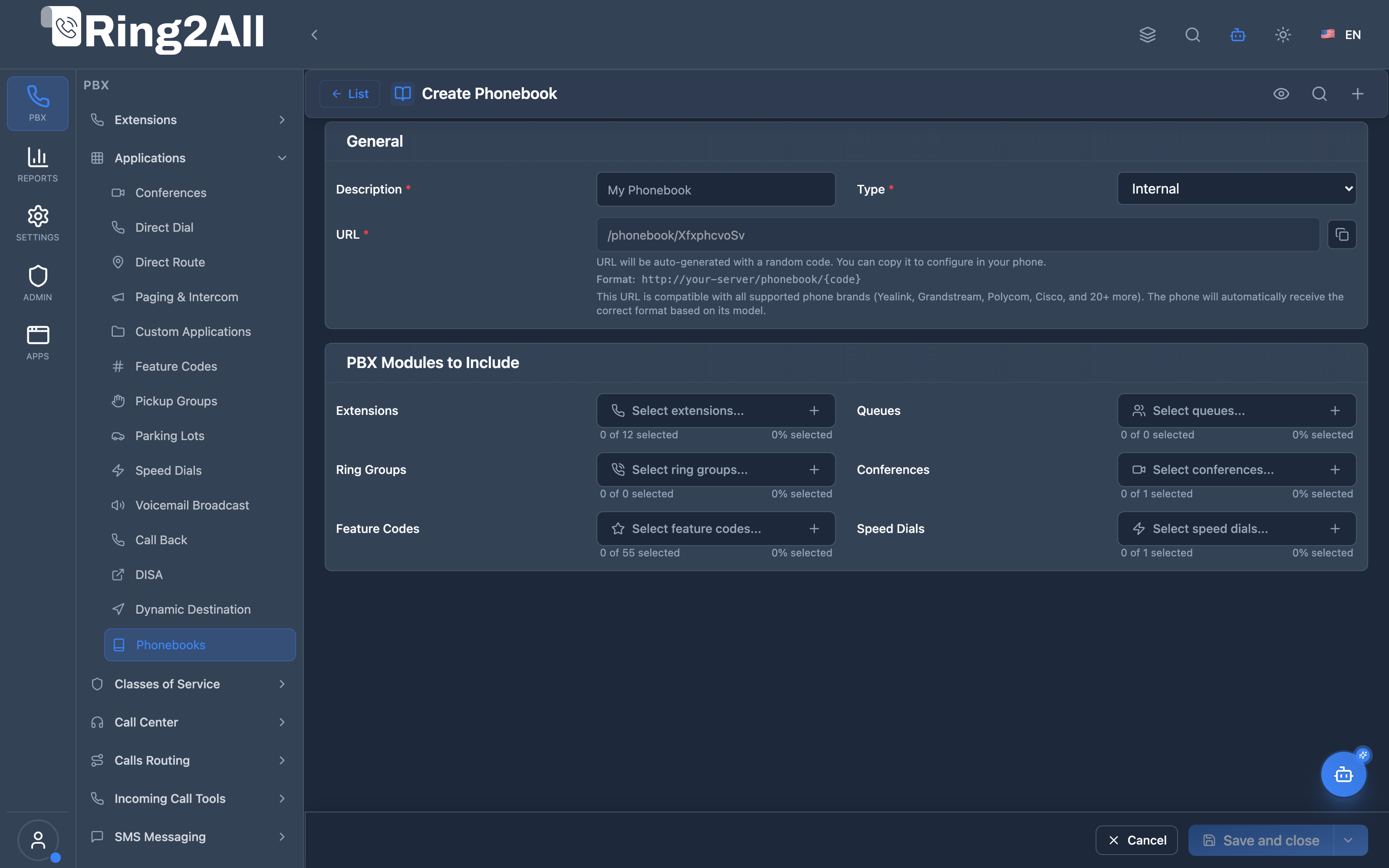The height and width of the screenshot is (868, 1389).
Task: Open the Type dropdown set to Internal
Action: pos(1237,188)
